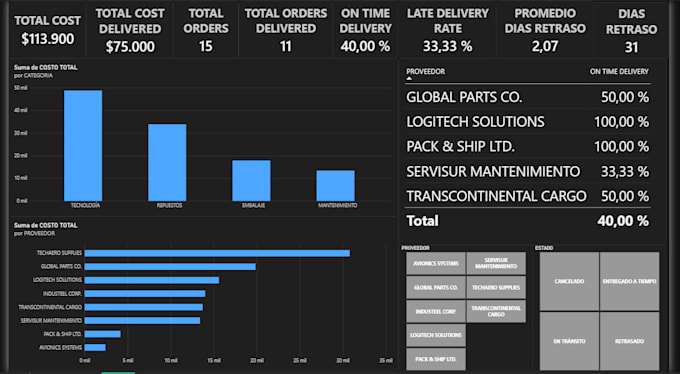Select GLOBAL PARTS CO. horizontal bar
Screen dimensions: 680x374
tap(170, 266)
